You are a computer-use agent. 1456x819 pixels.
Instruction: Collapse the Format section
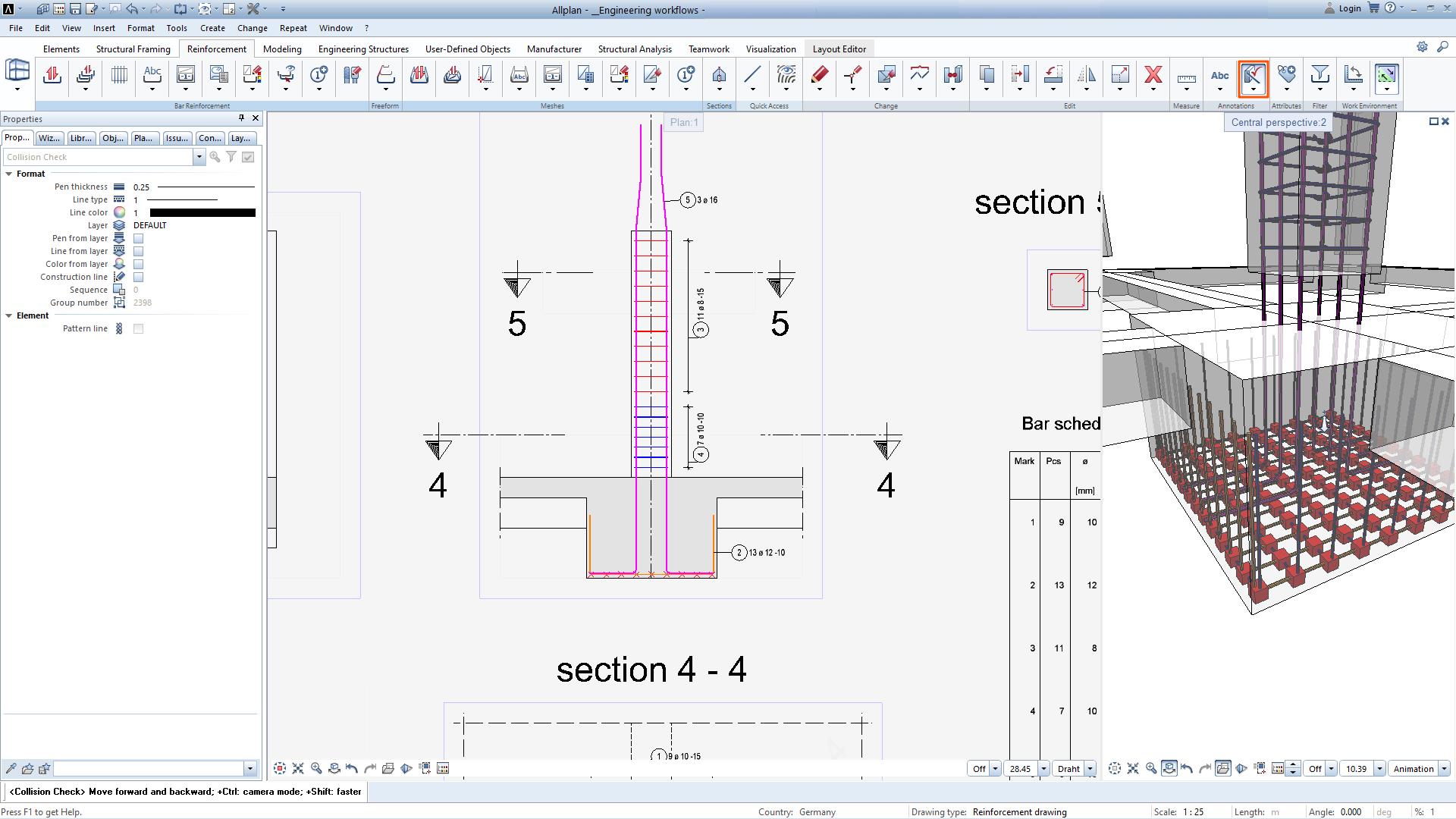coord(9,174)
